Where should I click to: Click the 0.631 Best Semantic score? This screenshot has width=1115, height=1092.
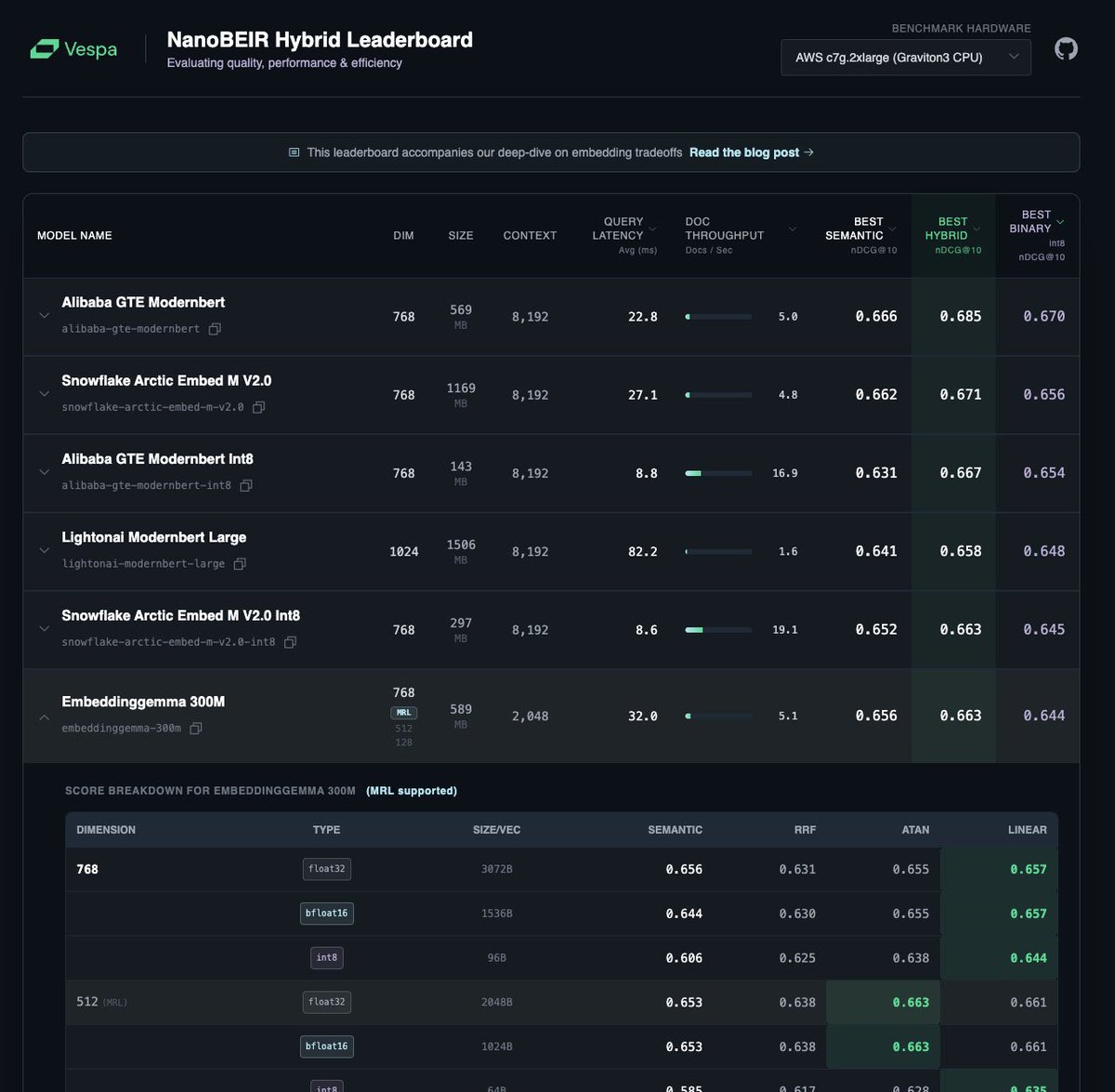click(876, 473)
